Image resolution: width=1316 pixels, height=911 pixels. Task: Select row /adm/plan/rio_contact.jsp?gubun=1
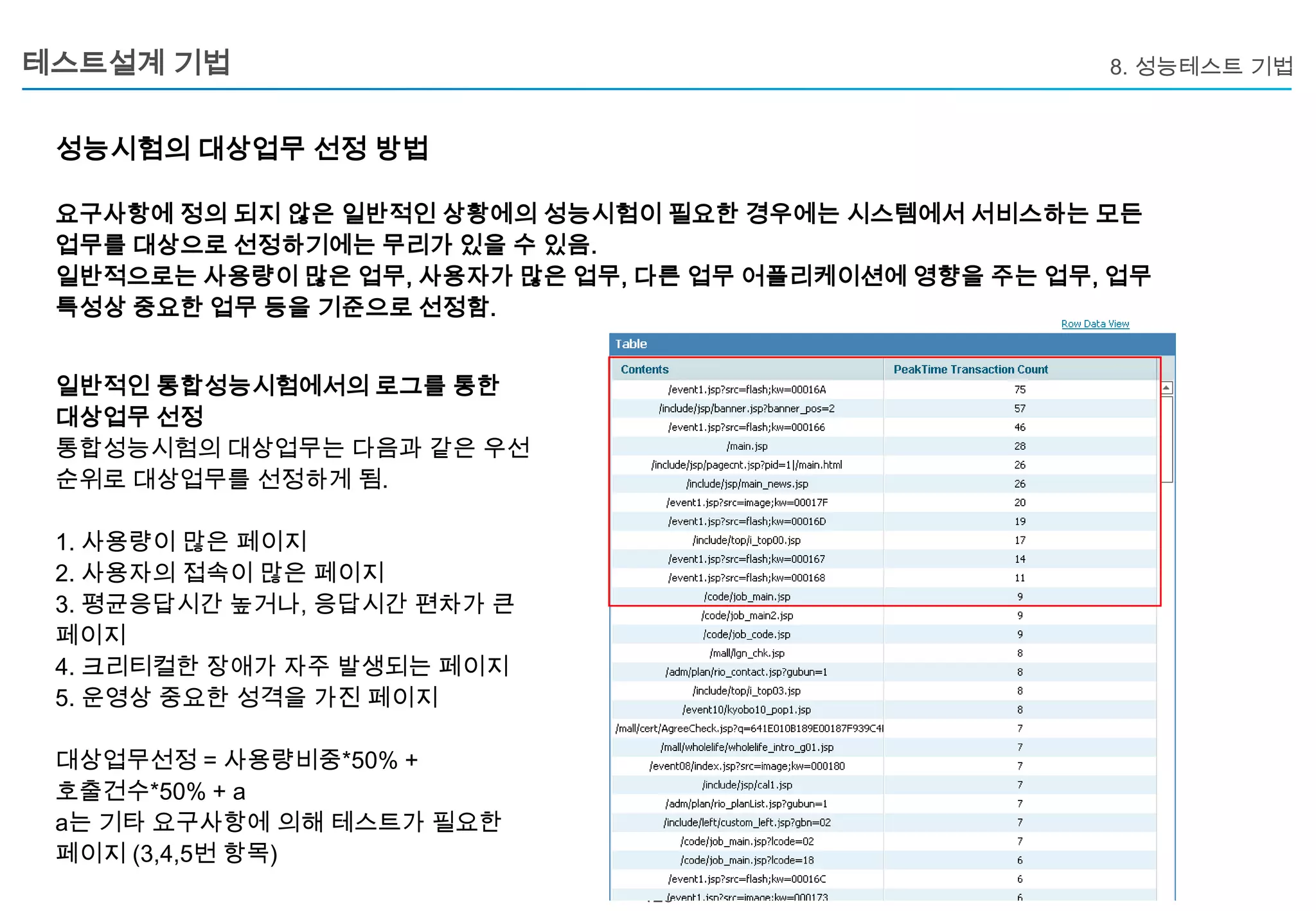(884, 672)
